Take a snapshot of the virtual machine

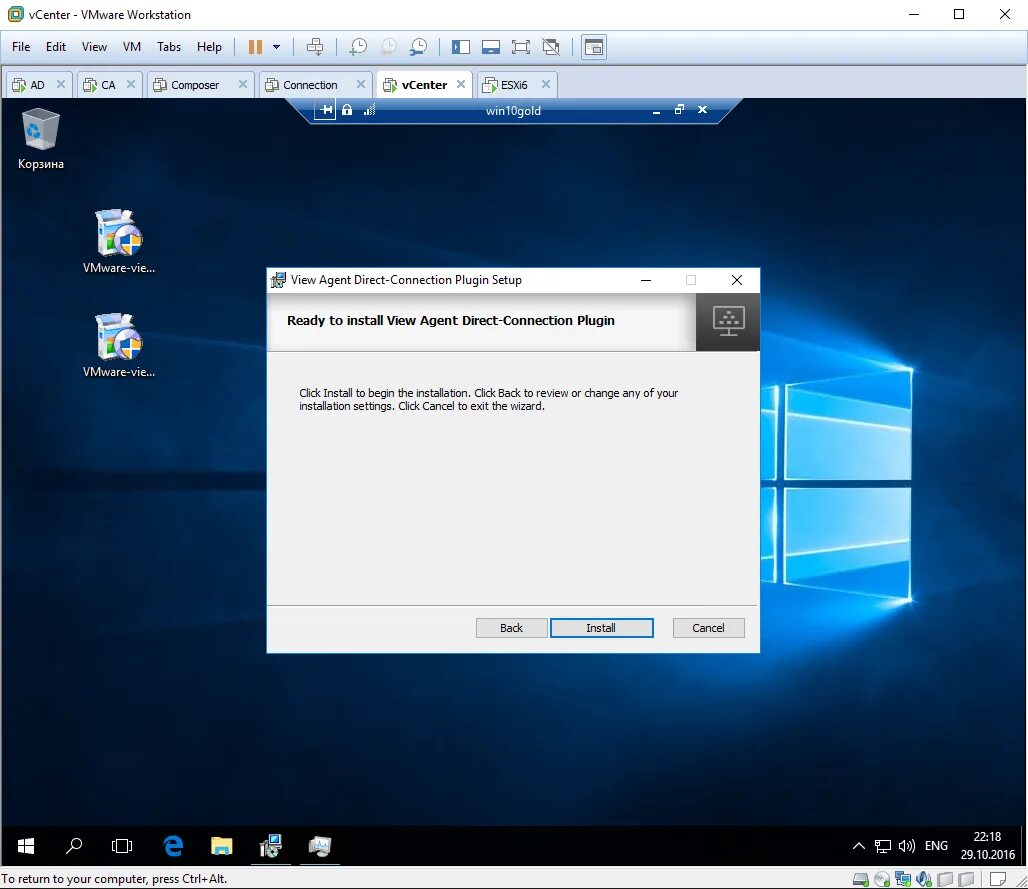click(357, 46)
